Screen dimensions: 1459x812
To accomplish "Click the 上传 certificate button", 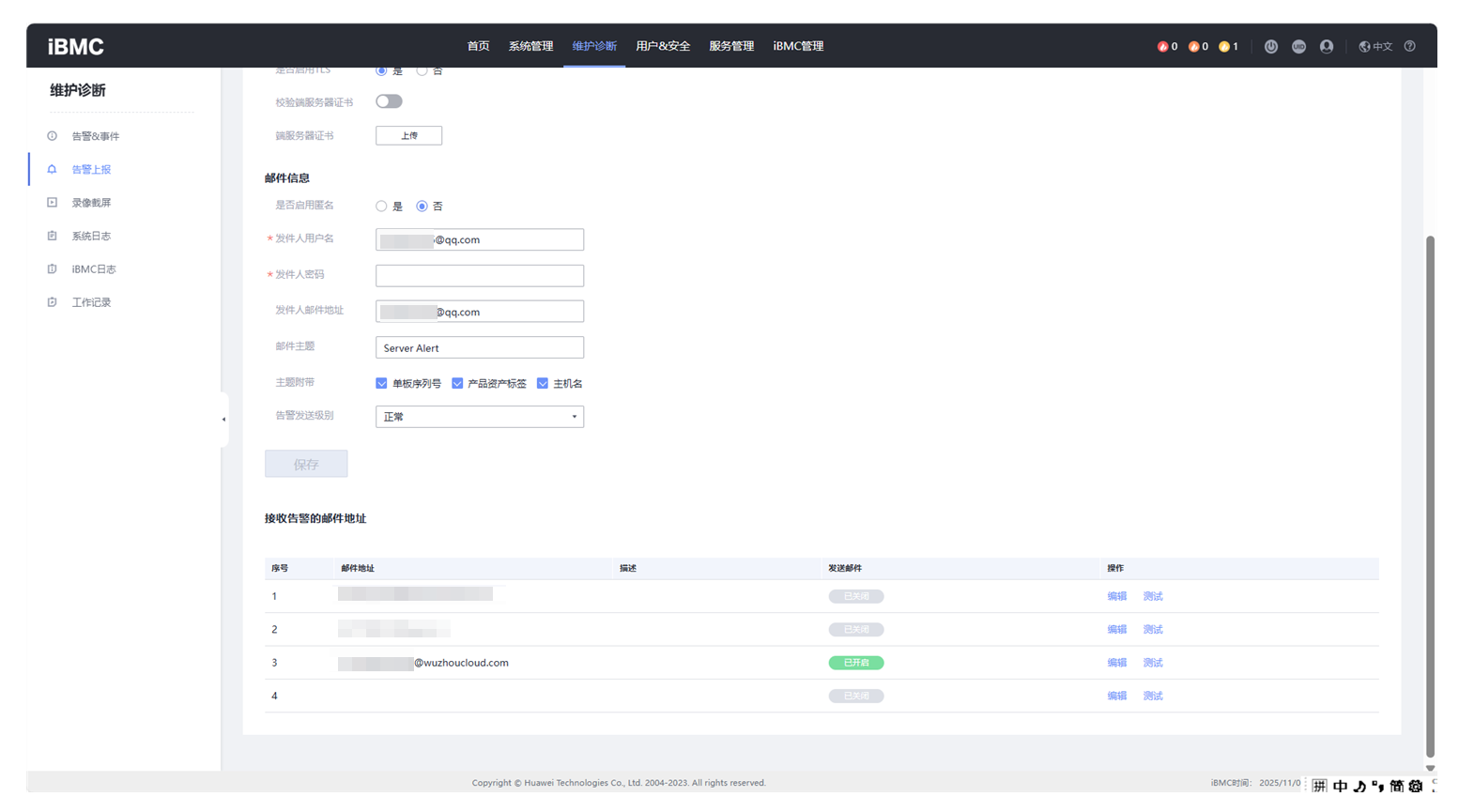I will point(408,136).
